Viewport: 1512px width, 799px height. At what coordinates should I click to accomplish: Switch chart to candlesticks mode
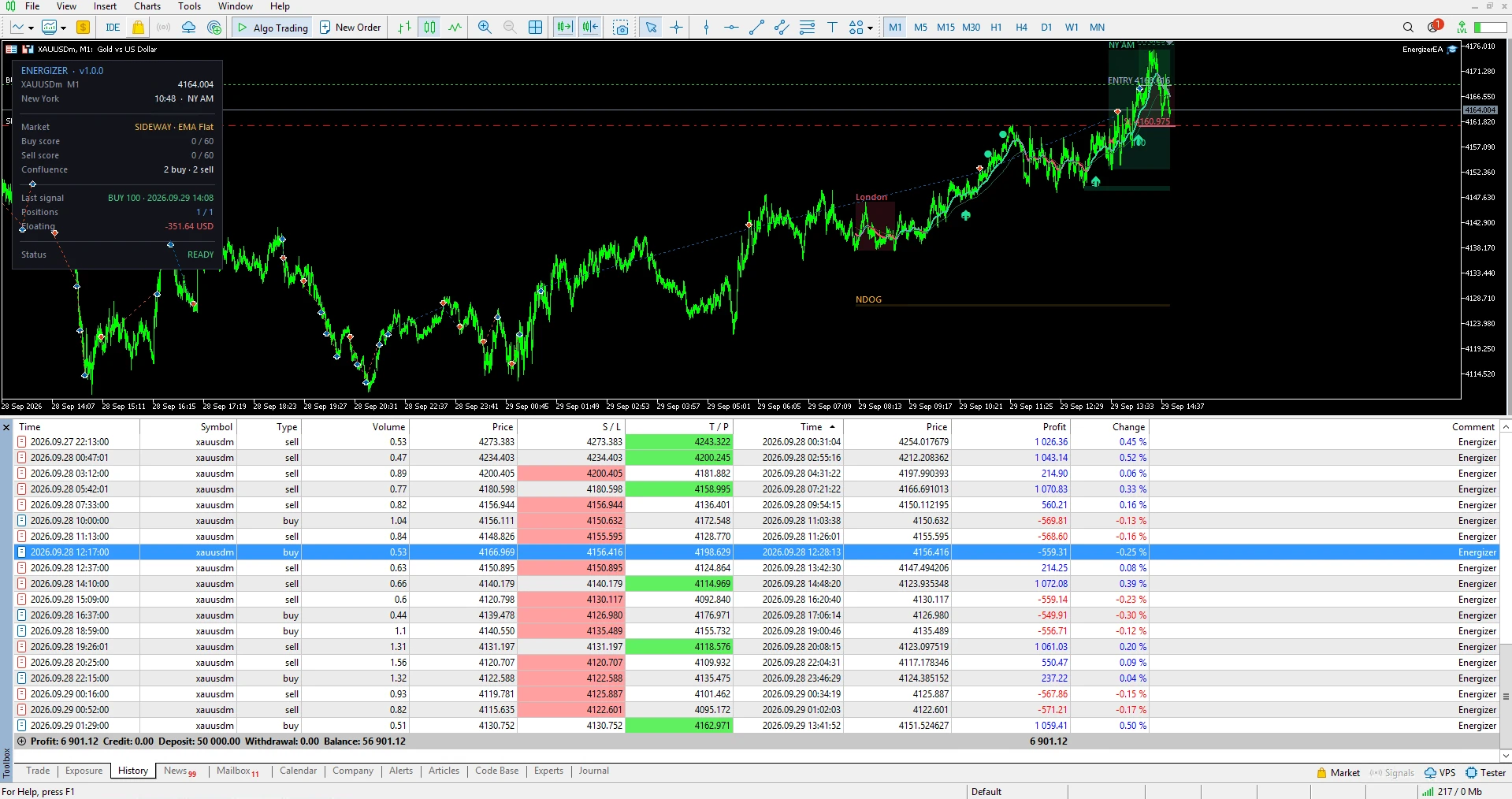pos(429,28)
